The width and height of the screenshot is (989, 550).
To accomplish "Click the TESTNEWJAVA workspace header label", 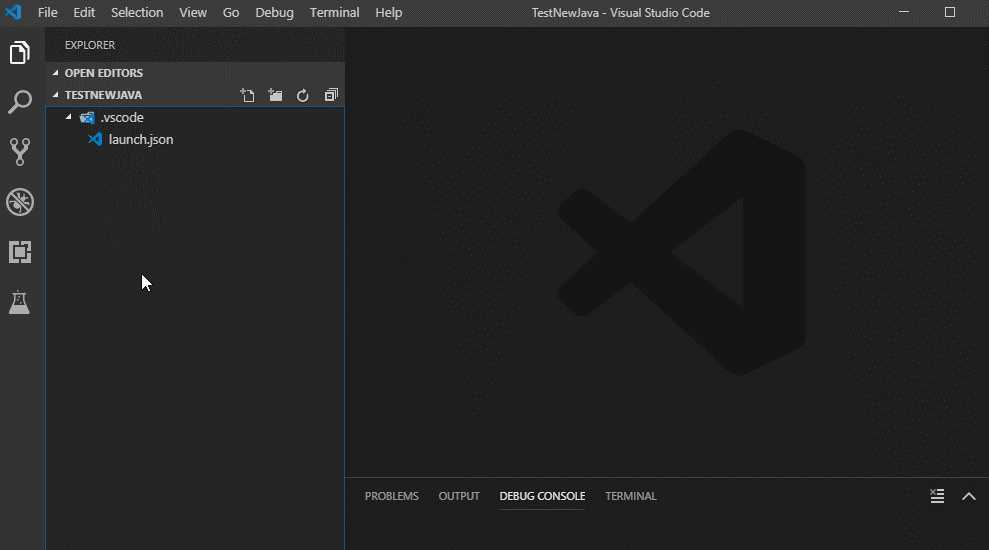I will click(x=103, y=95).
